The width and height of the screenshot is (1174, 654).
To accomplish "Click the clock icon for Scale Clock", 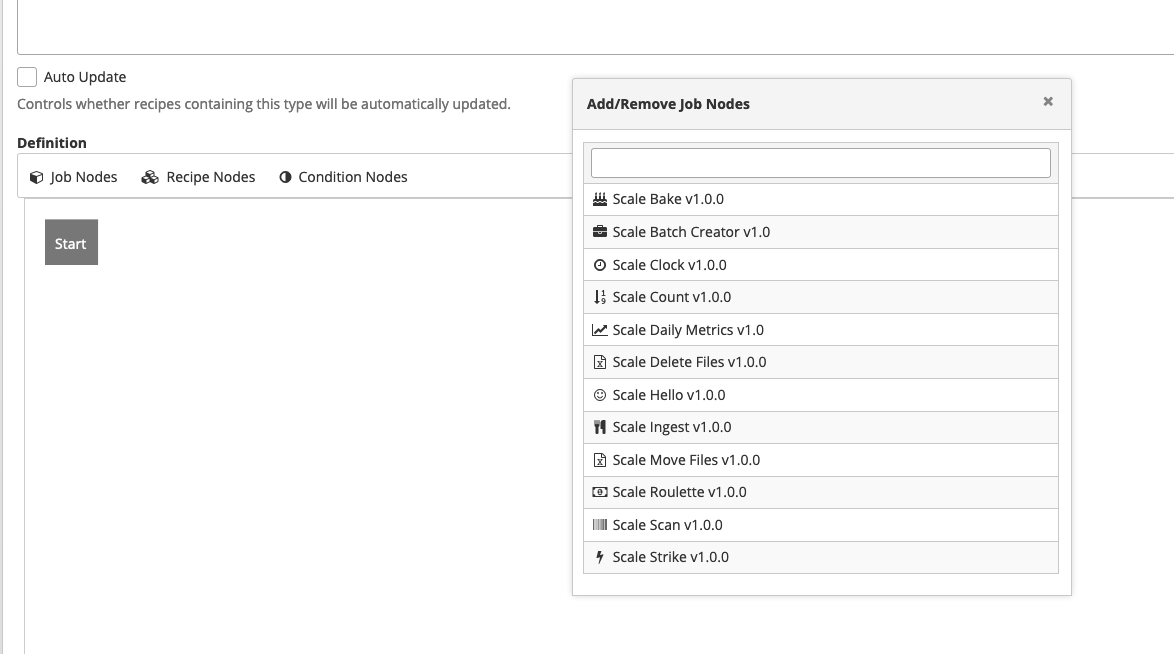I will tap(600, 264).
